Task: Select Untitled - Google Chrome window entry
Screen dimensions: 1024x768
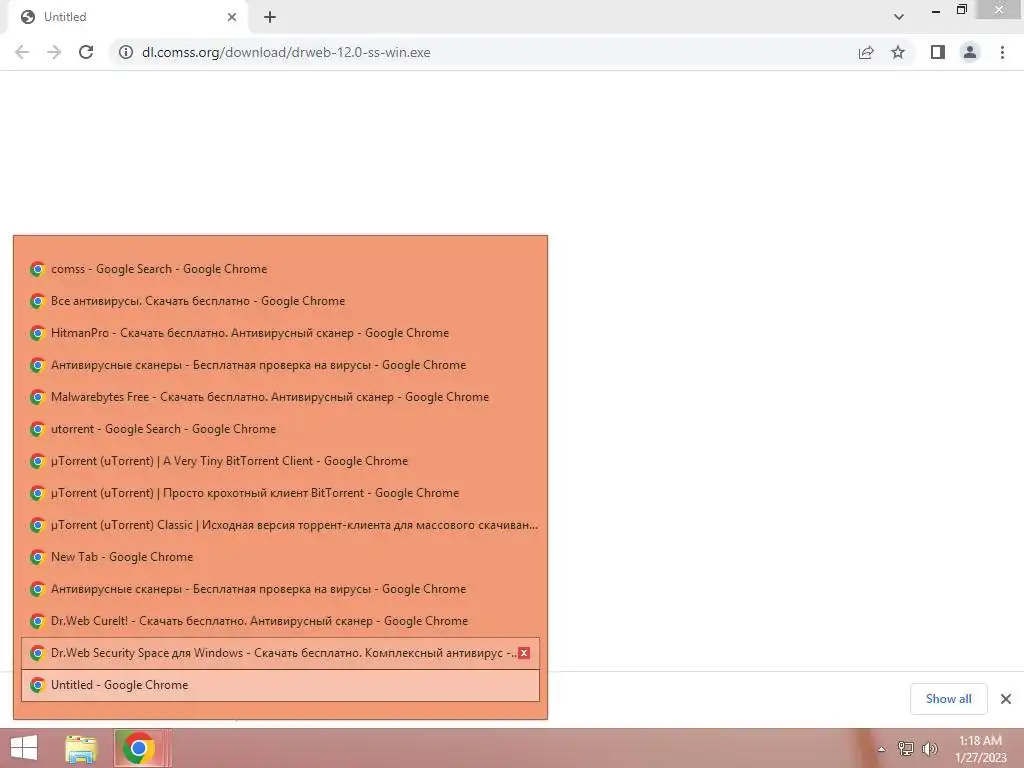Action: (280, 685)
